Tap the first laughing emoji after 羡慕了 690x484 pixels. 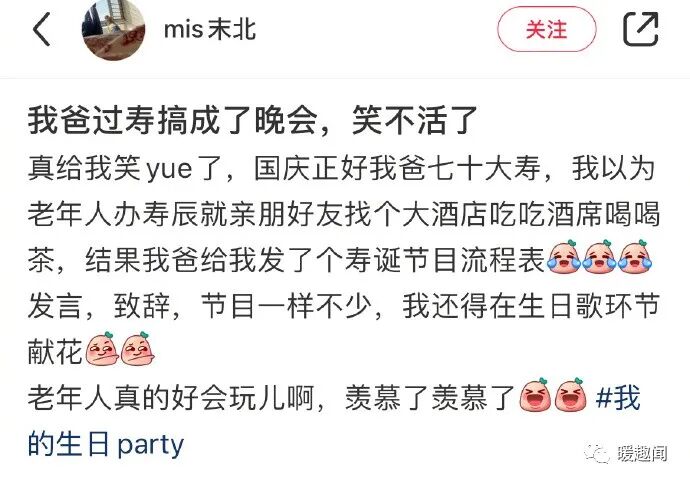point(535,395)
